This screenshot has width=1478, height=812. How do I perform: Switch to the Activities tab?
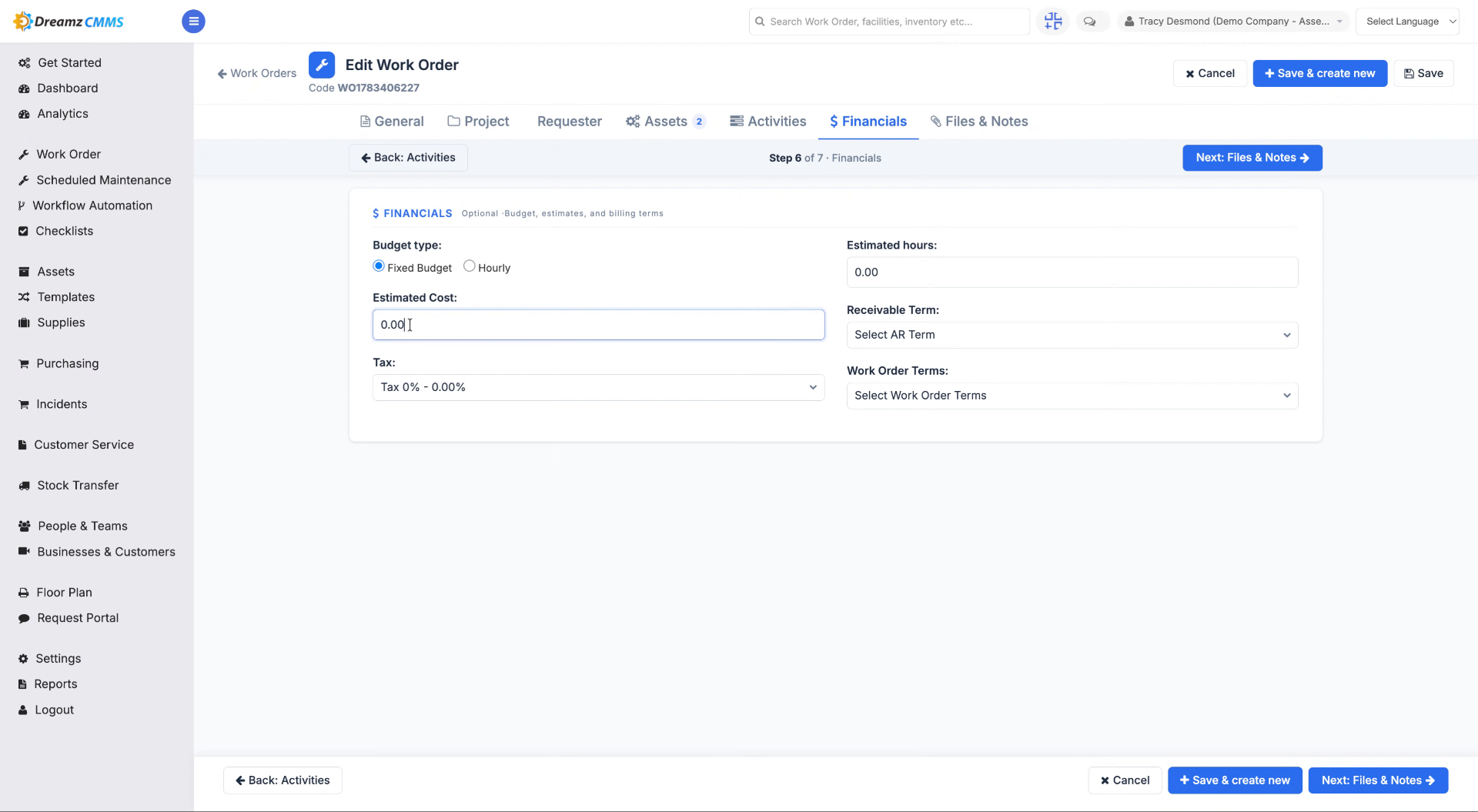click(x=767, y=122)
